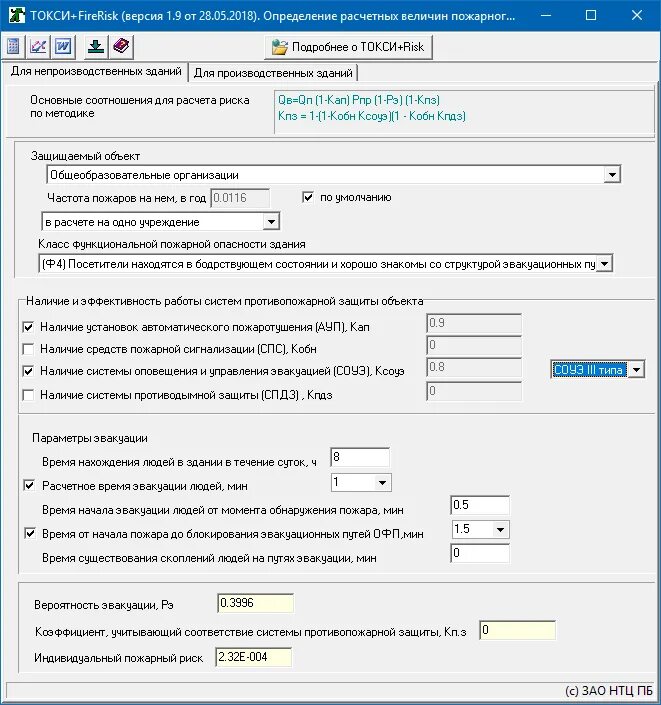This screenshot has height=705, width=661.
Task: Click evacuation start time field 0.5
Action: [480, 505]
